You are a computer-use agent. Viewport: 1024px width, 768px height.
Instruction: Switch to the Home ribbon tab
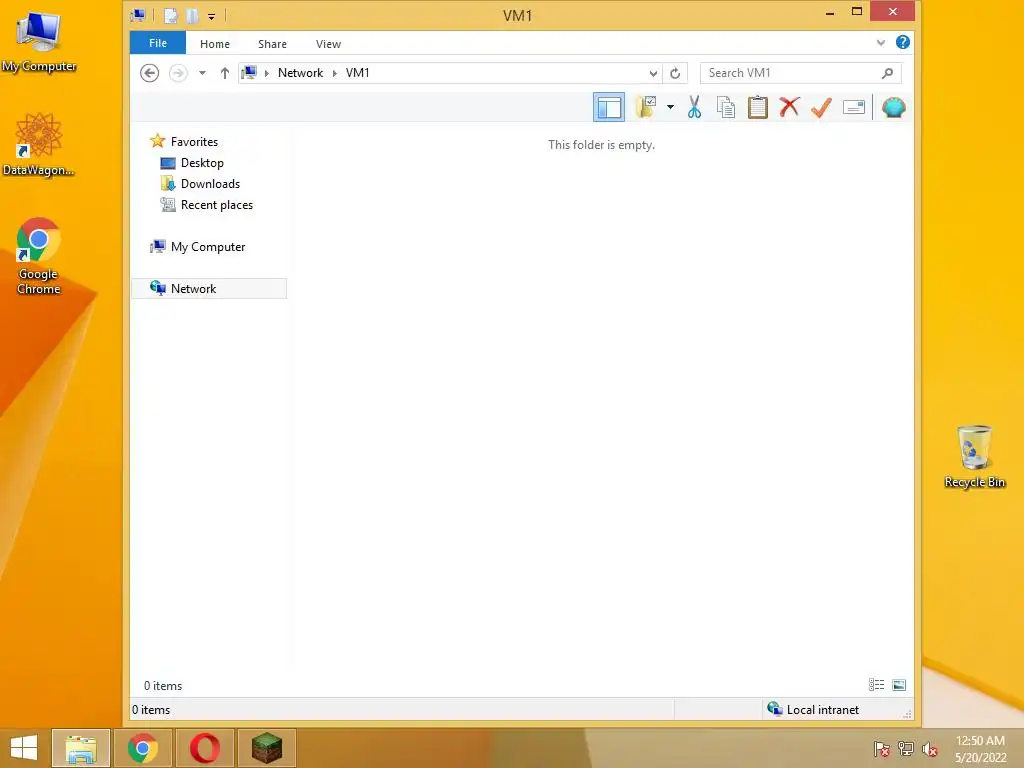(x=215, y=44)
